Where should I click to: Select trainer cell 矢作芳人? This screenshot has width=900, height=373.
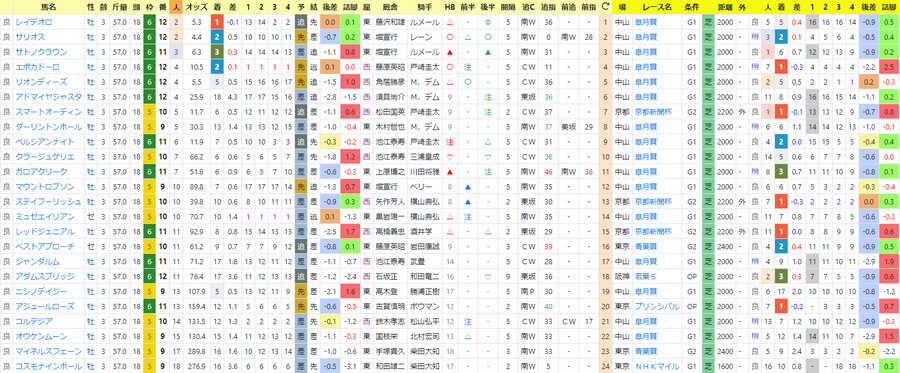(390, 201)
